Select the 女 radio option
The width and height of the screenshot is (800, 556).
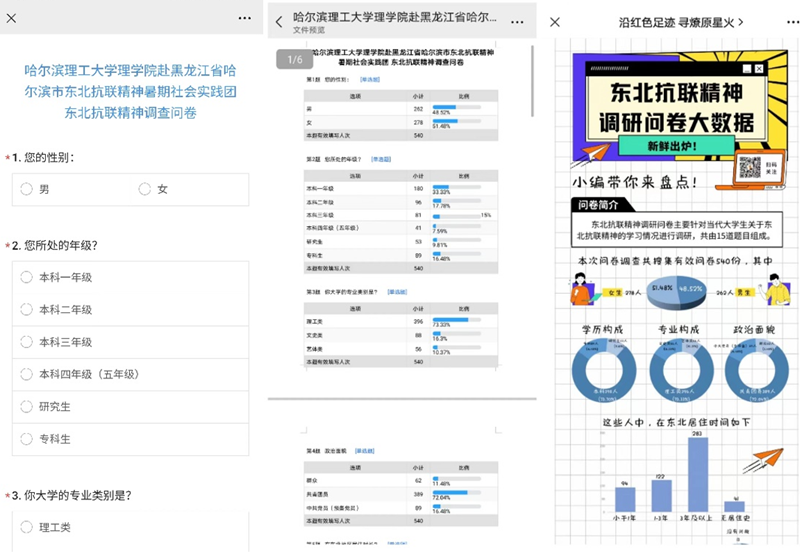(146, 189)
